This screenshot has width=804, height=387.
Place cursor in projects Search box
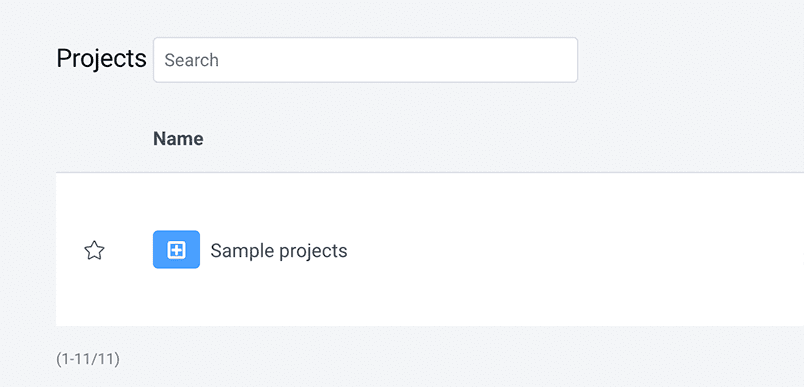[366, 60]
